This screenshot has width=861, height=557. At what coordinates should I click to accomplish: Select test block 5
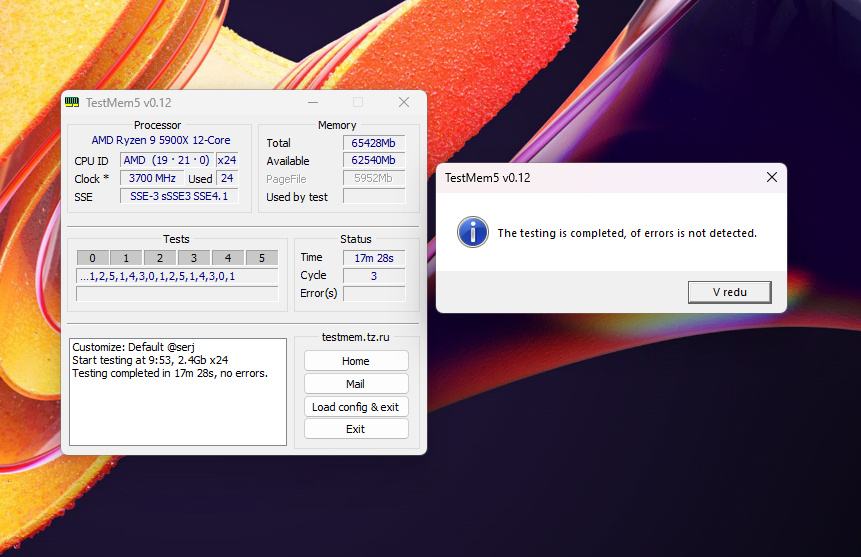pos(262,258)
